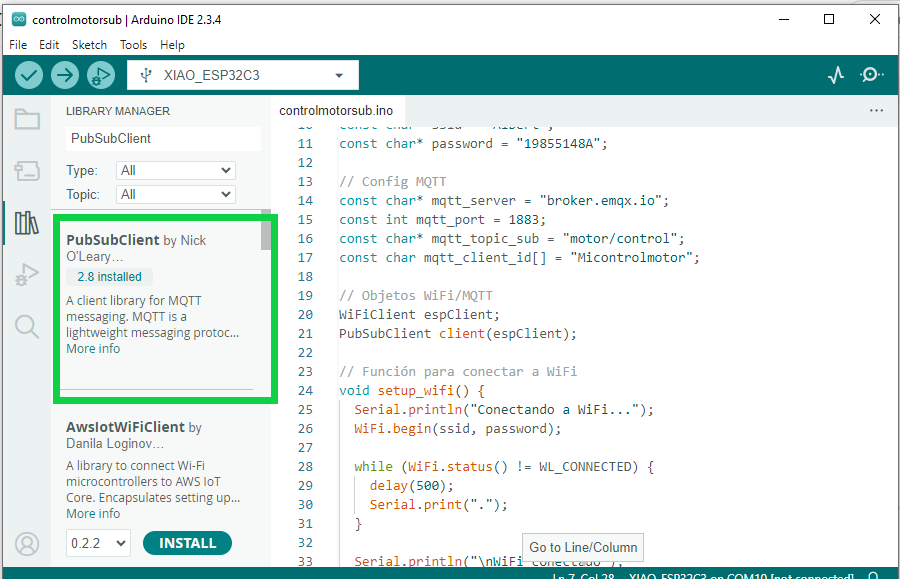Maximize the Arduino IDE window
The width and height of the screenshot is (900, 579).
tap(829, 20)
